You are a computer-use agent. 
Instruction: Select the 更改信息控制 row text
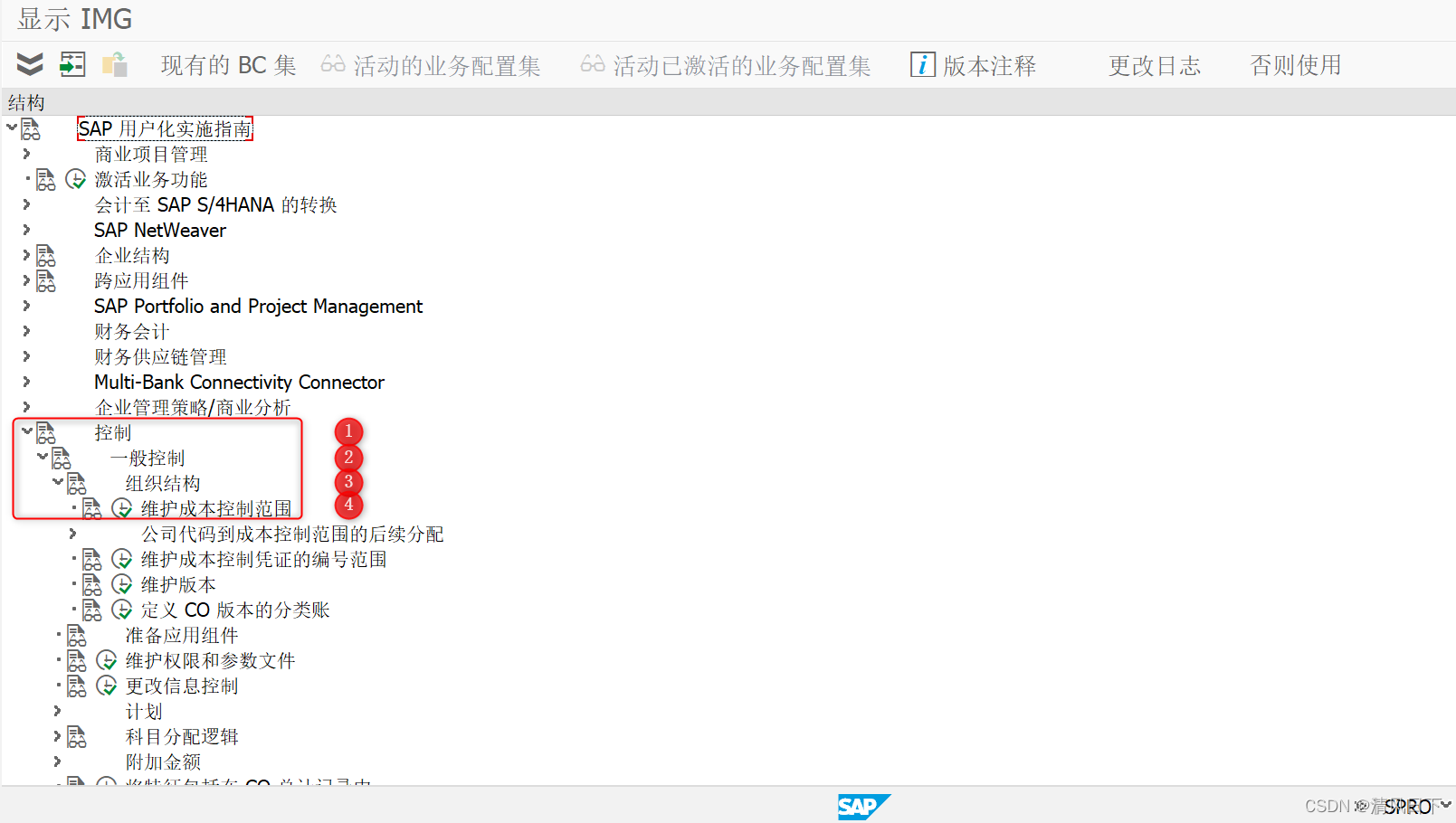point(182,686)
